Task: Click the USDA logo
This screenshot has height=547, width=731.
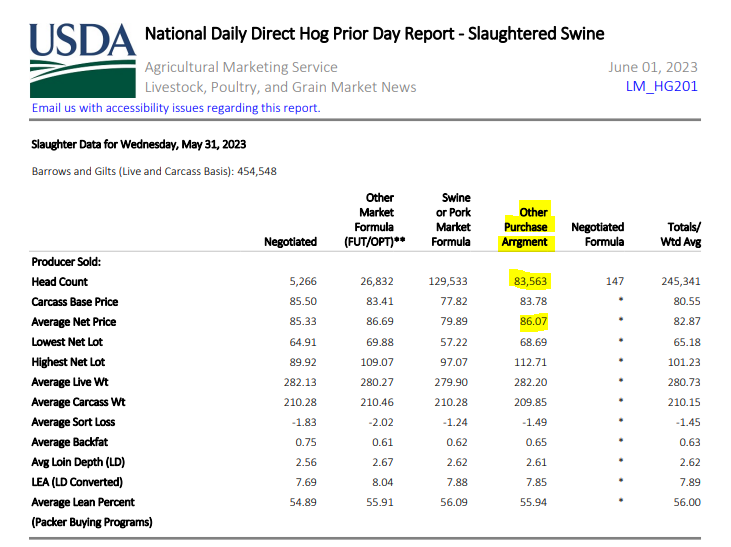Action: click(83, 60)
